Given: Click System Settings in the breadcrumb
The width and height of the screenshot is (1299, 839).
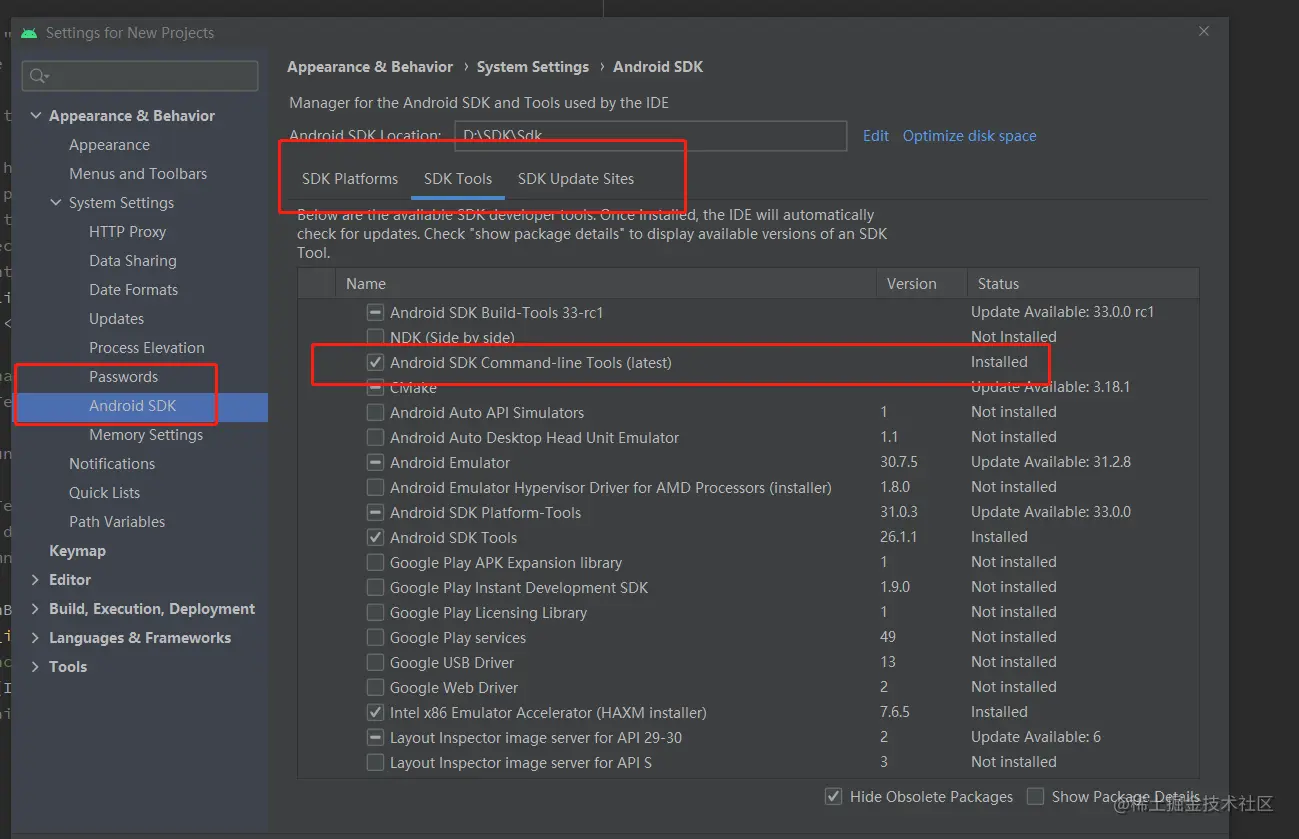Looking at the screenshot, I should click(x=533, y=67).
